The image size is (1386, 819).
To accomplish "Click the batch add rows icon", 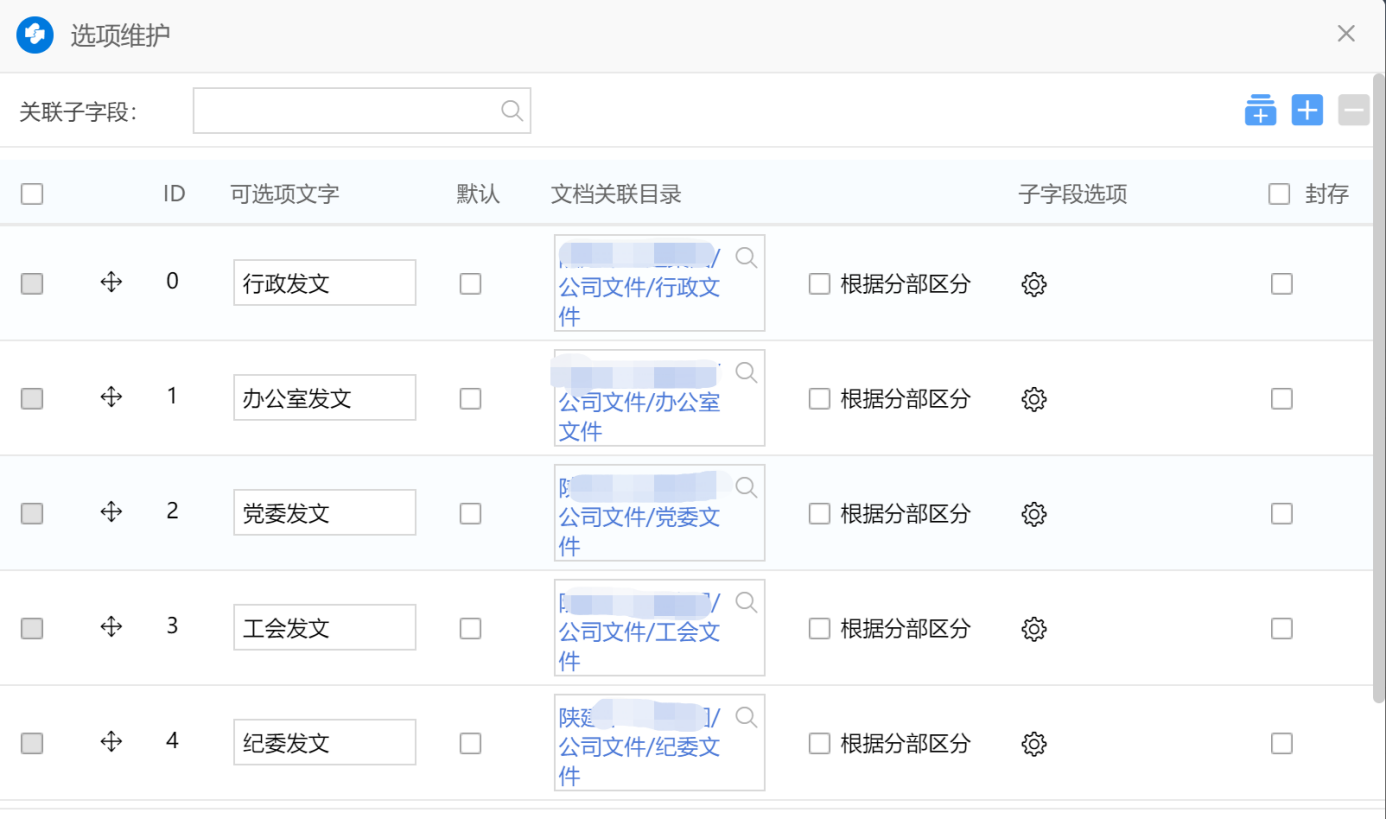I will (1260, 110).
